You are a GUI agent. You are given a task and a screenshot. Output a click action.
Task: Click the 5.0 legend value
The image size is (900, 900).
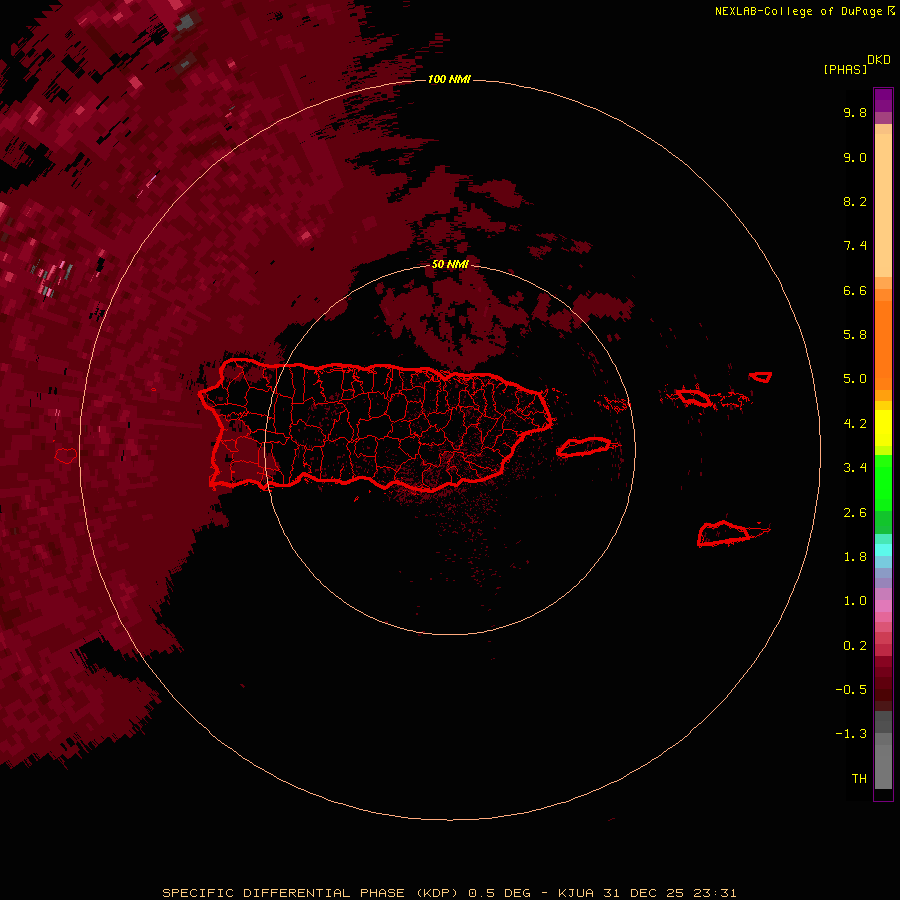click(855, 379)
